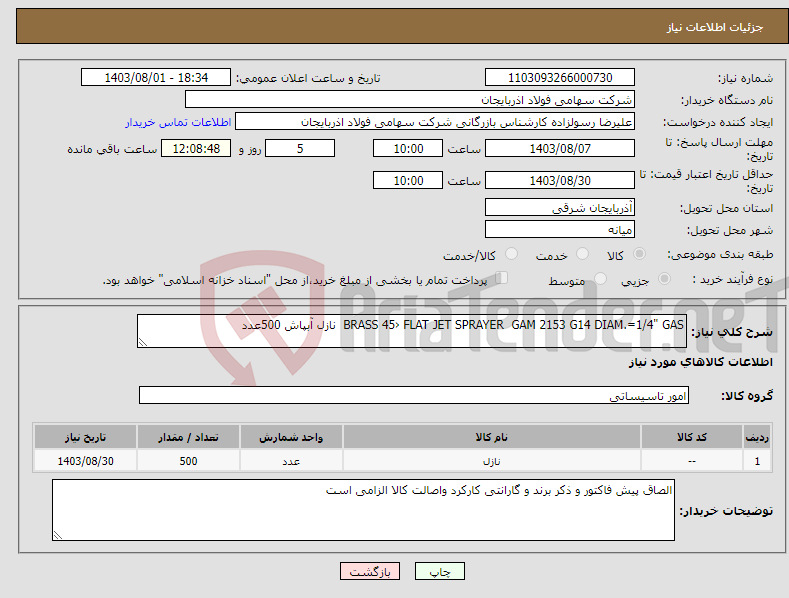Click the goods group field امور تاسیساتی
Viewport: 789px width, 598px height.
[x=414, y=396]
